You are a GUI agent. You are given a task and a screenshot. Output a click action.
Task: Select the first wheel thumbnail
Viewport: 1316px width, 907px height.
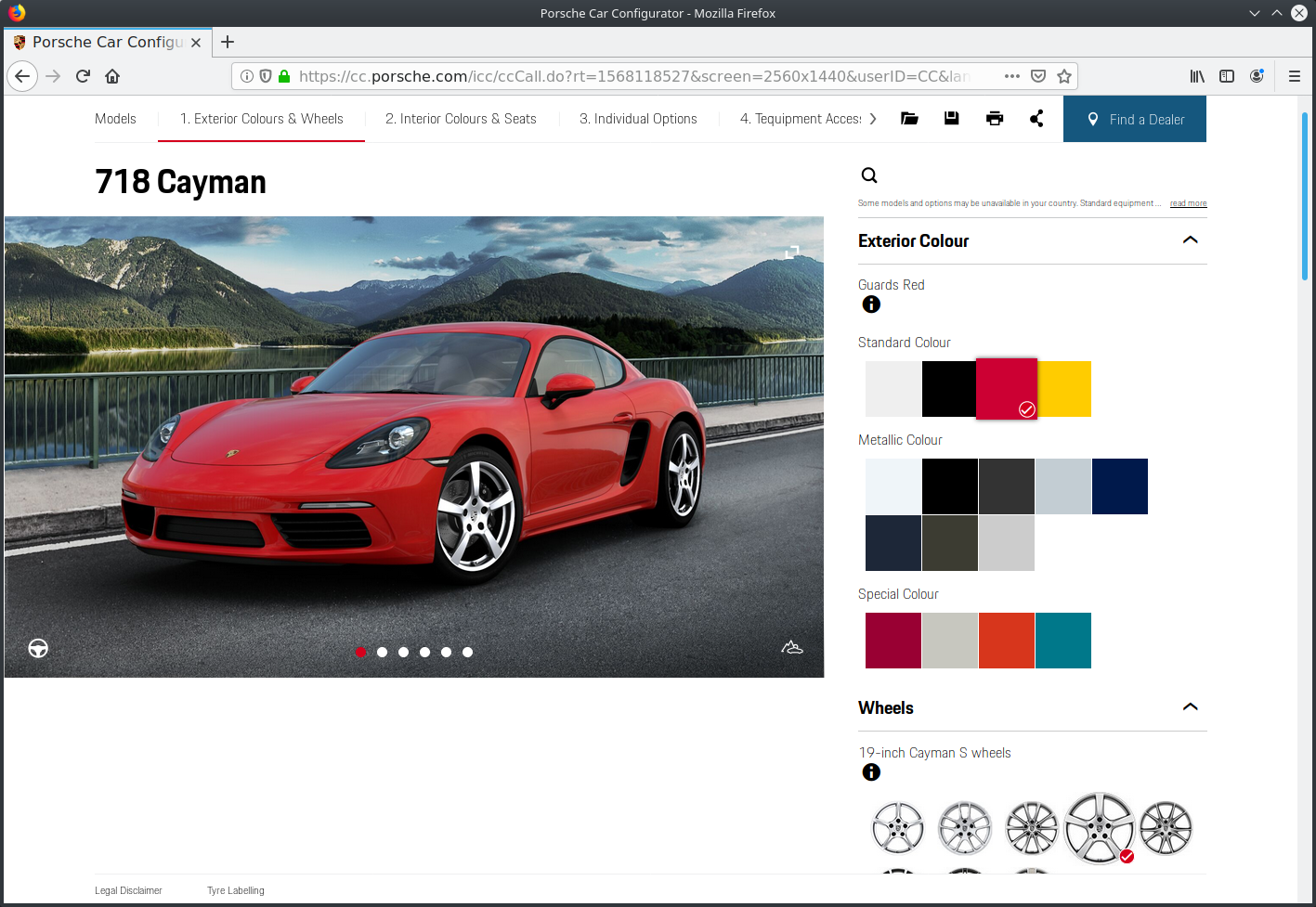coord(898,827)
